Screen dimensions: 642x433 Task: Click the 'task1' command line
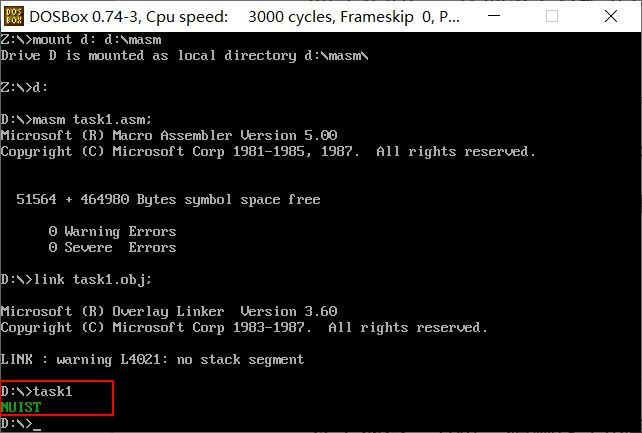[x=36, y=391]
